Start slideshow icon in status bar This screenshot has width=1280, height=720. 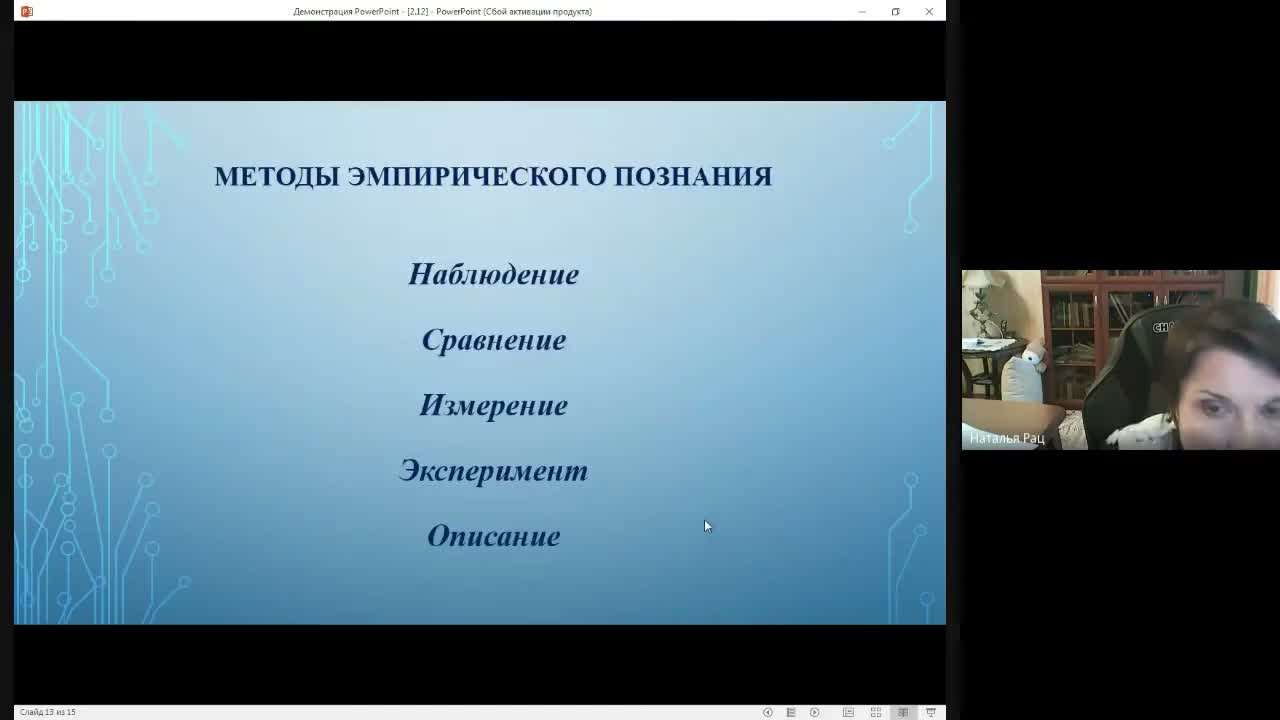pos(931,712)
